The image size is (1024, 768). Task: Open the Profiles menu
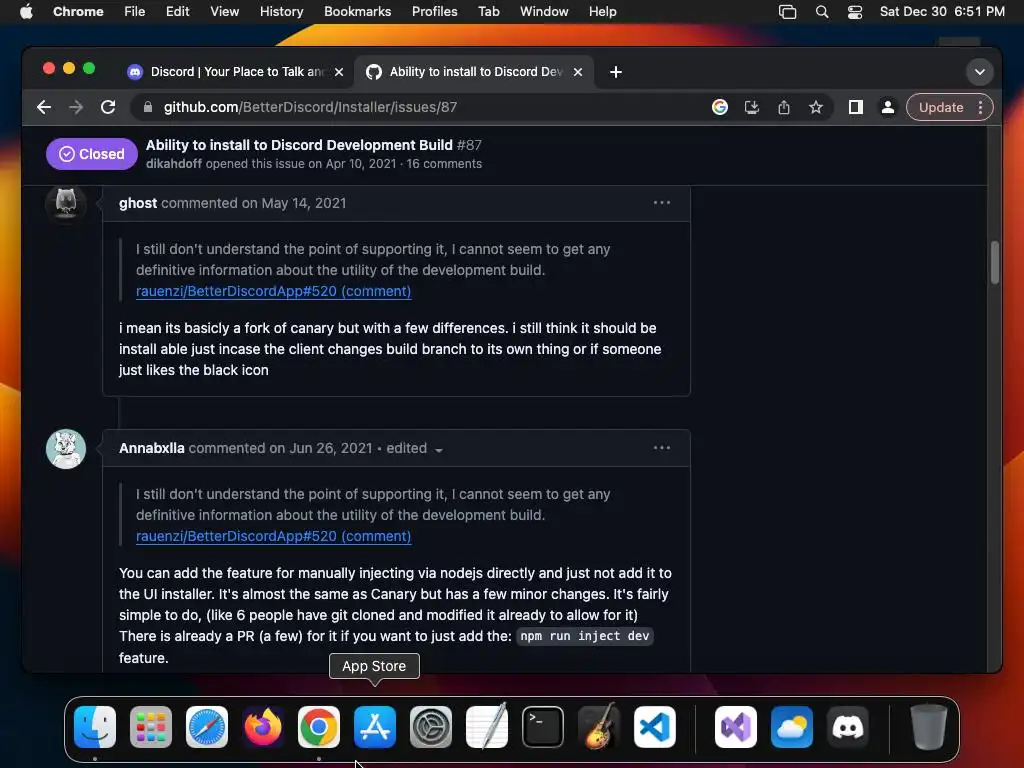click(434, 12)
